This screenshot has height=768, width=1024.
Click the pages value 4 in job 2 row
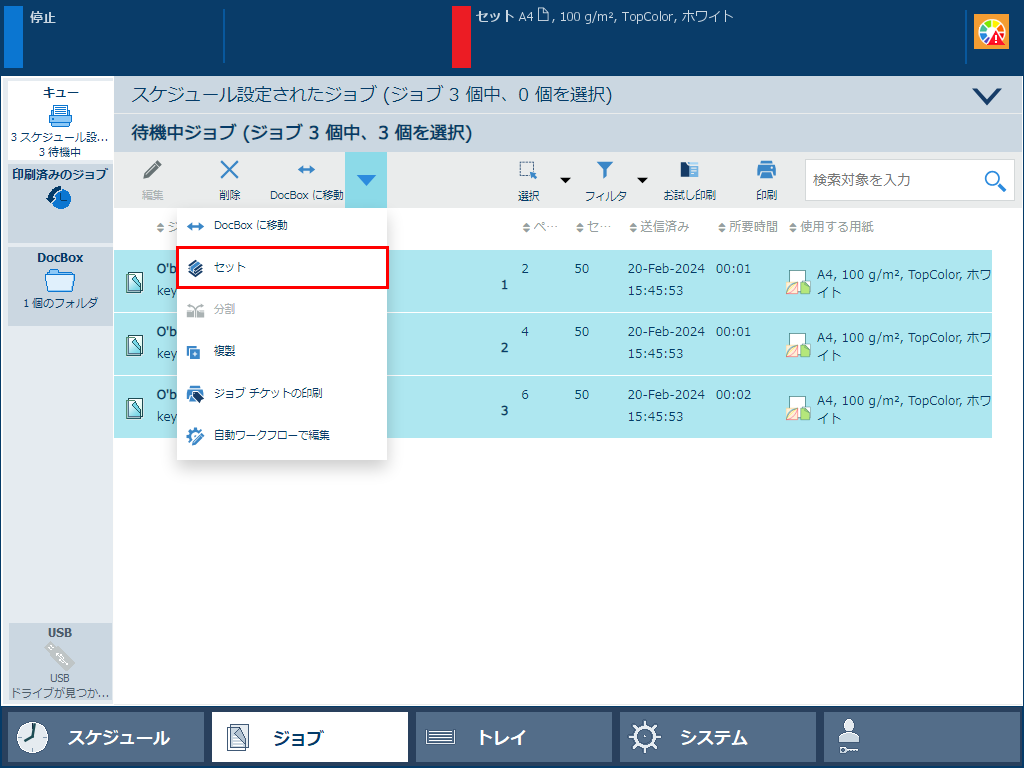pyautogui.click(x=525, y=332)
